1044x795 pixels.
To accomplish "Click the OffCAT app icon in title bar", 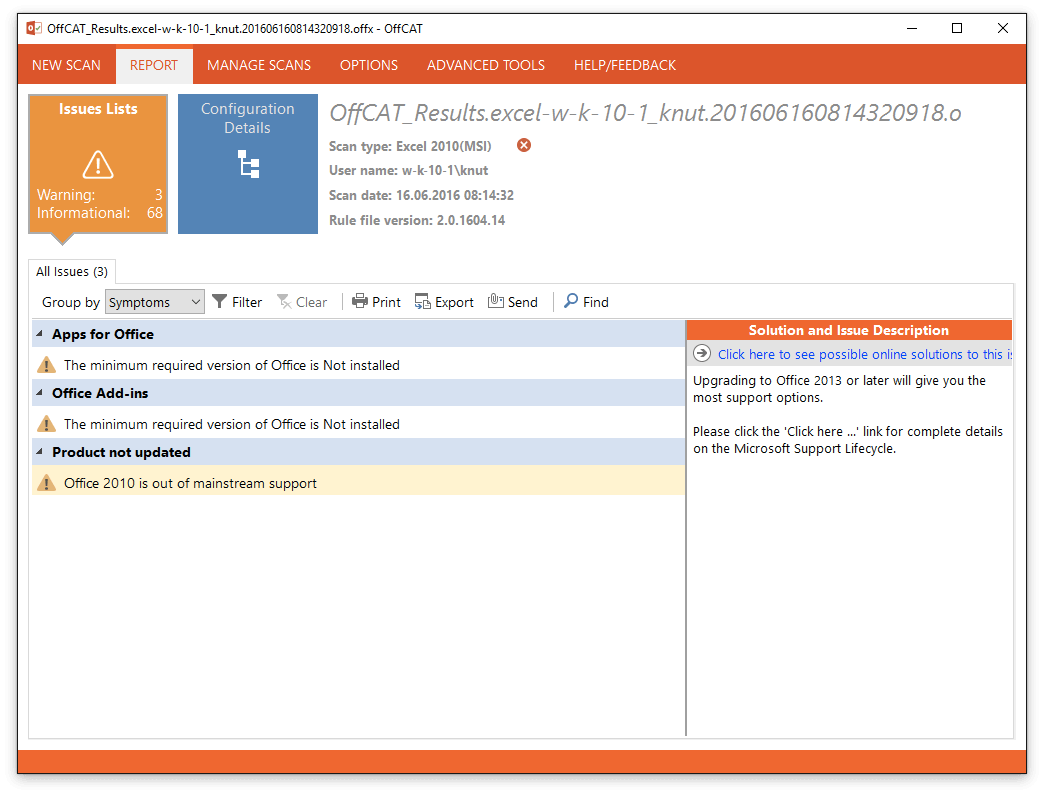I will (33, 29).
